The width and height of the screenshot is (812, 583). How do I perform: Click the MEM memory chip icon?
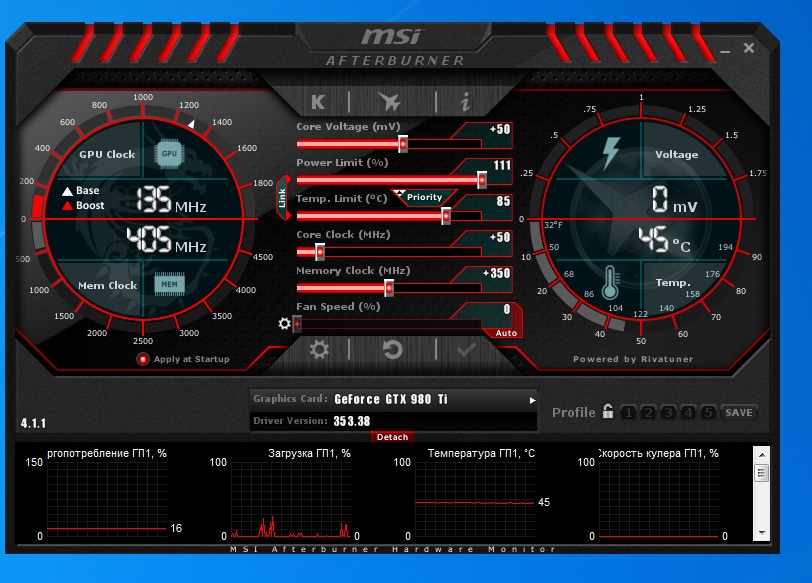coord(169,284)
